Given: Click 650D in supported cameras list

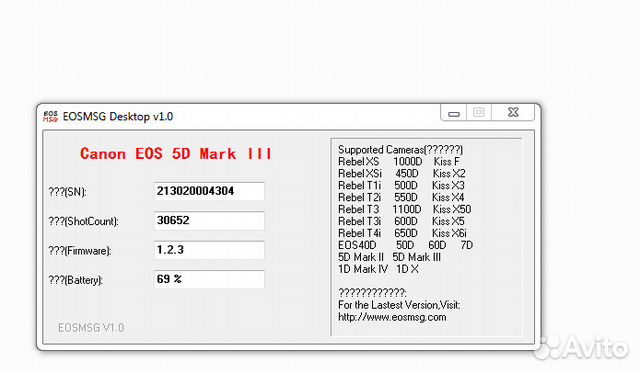Looking at the screenshot, I should coord(406,233).
